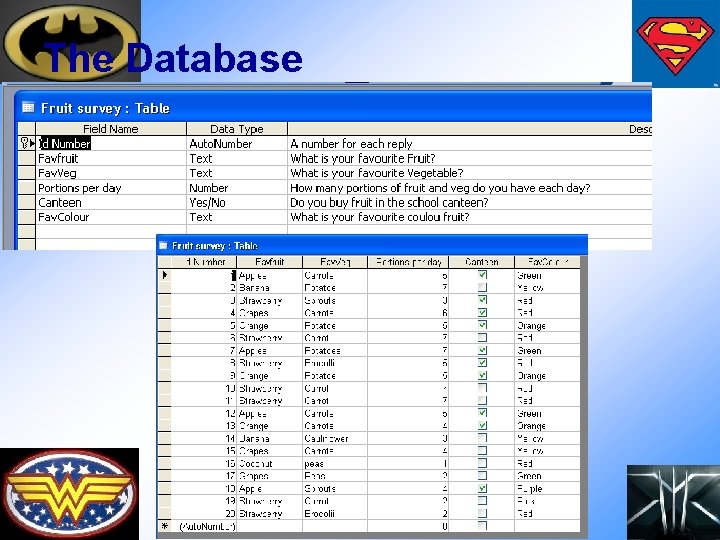Open the Text data type cell for Favfruit
The image size is (720, 540).
pyautogui.click(x=237, y=158)
